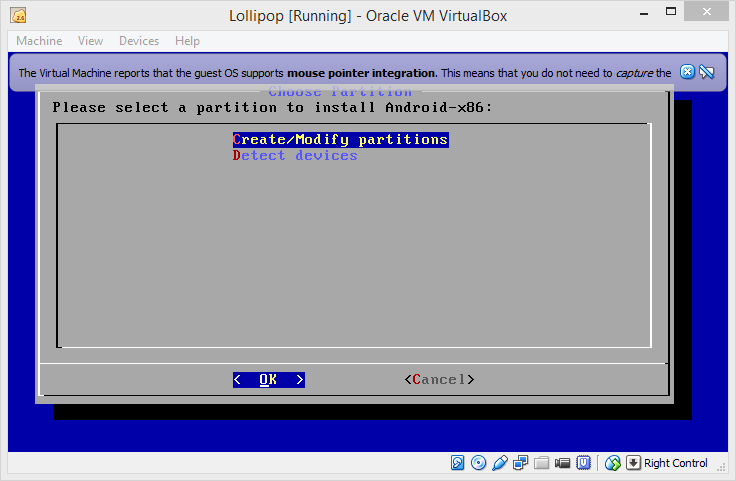Image resolution: width=736 pixels, height=481 pixels.
Task: Click the USB devices status icon
Action: [x=499, y=463]
